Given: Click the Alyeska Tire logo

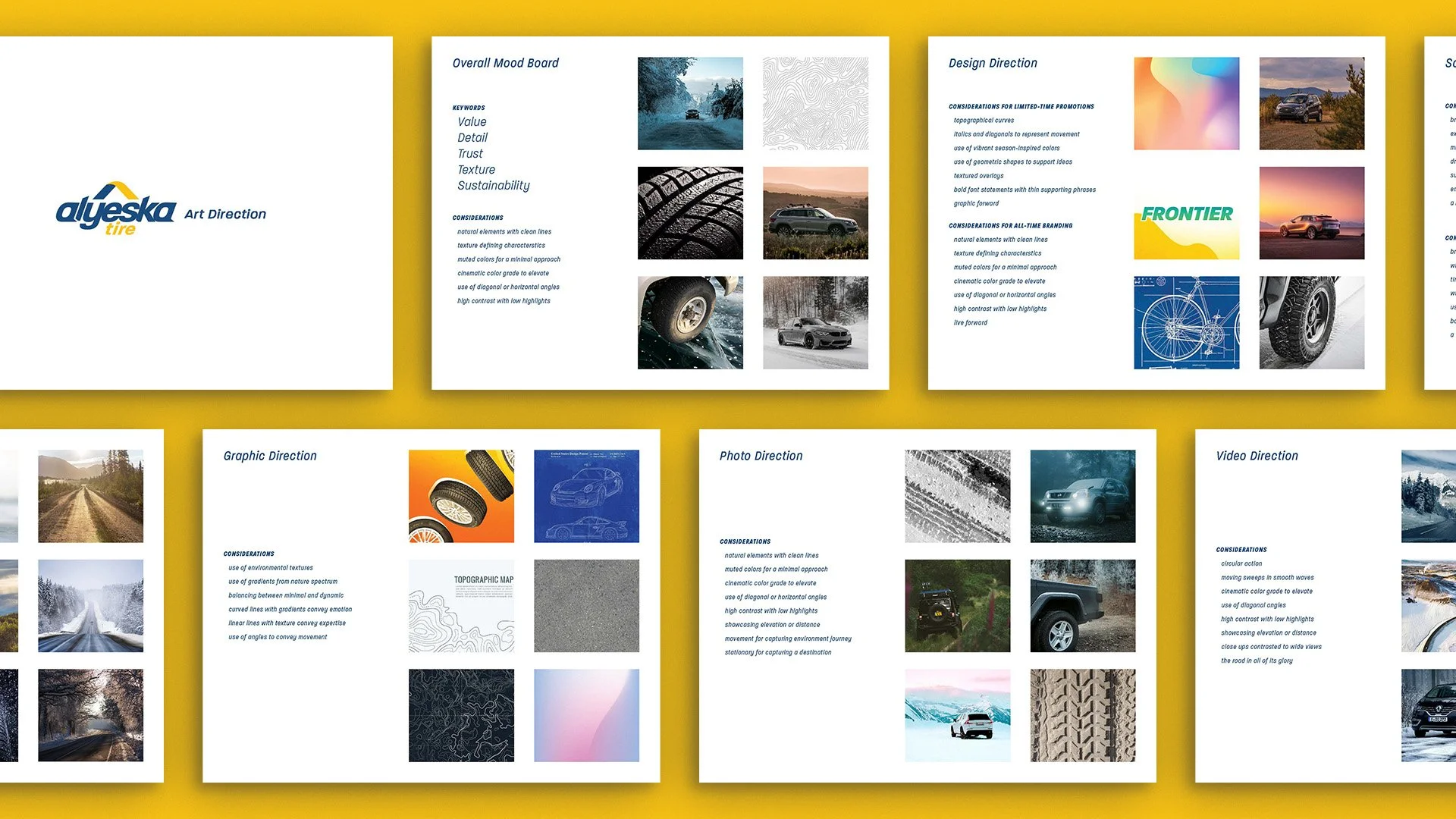Looking at the screenshot, I should (x=116, y=209).
